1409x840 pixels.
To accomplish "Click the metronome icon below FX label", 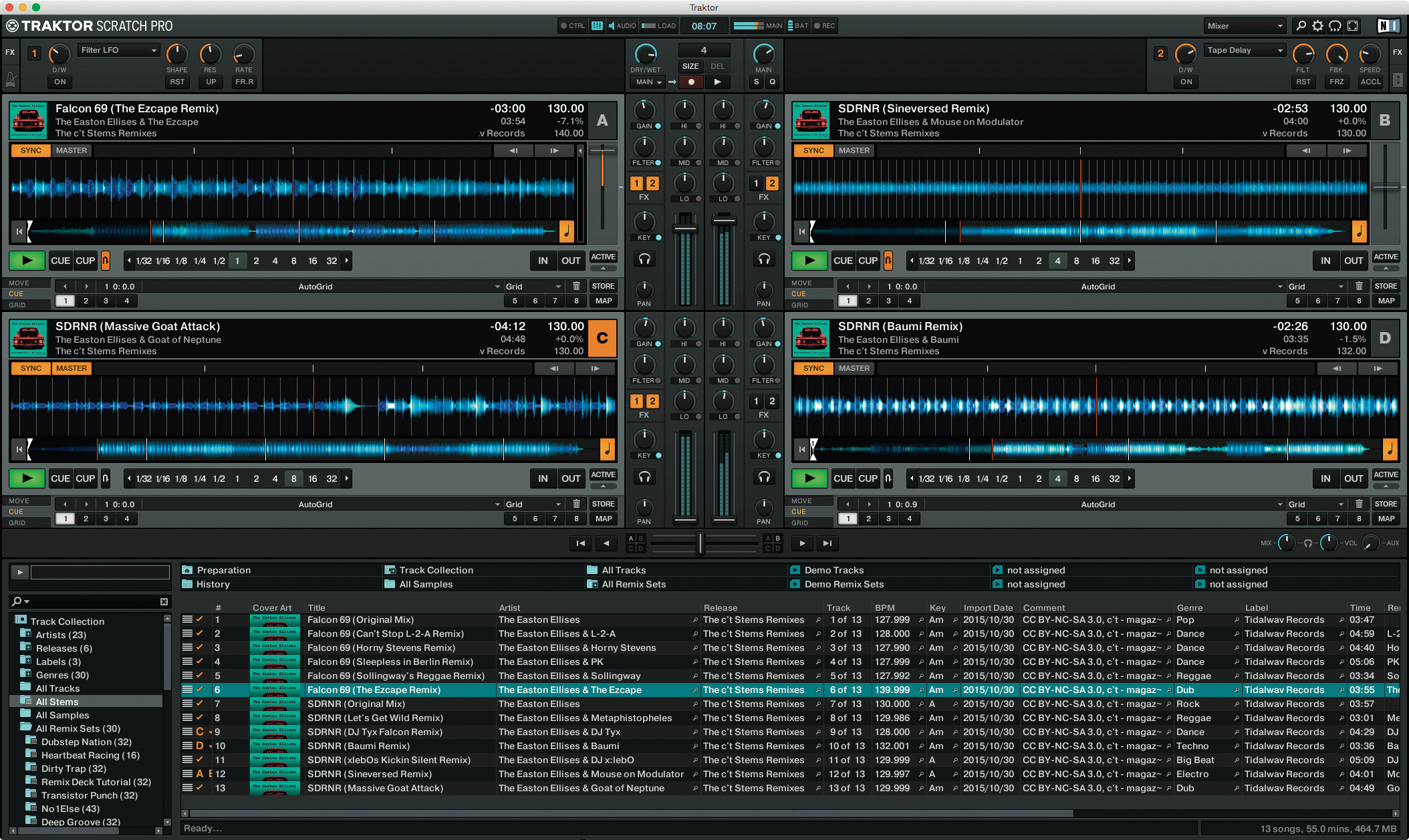I will [x=11, y=80].
